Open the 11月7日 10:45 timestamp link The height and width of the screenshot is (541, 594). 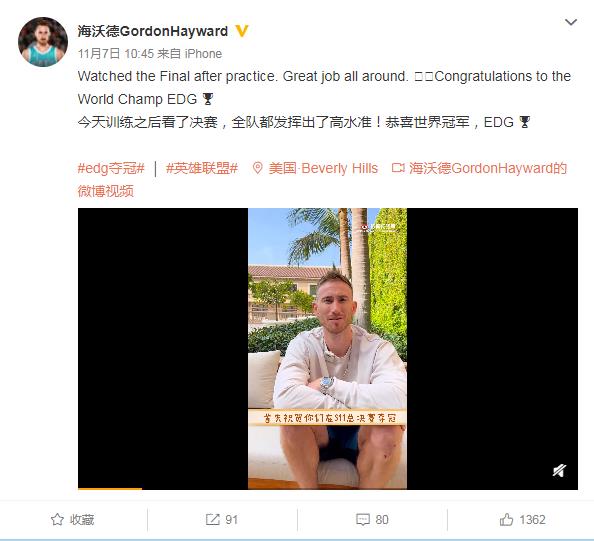pos(116,53)
